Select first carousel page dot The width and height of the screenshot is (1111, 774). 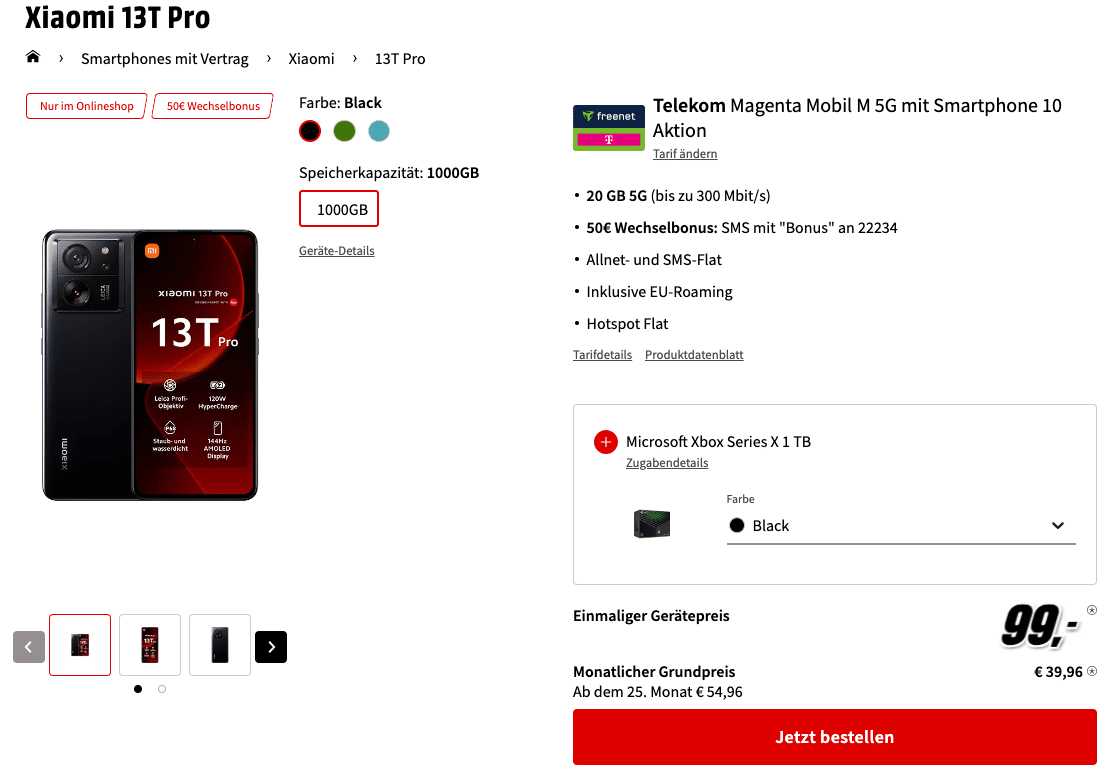137,689
